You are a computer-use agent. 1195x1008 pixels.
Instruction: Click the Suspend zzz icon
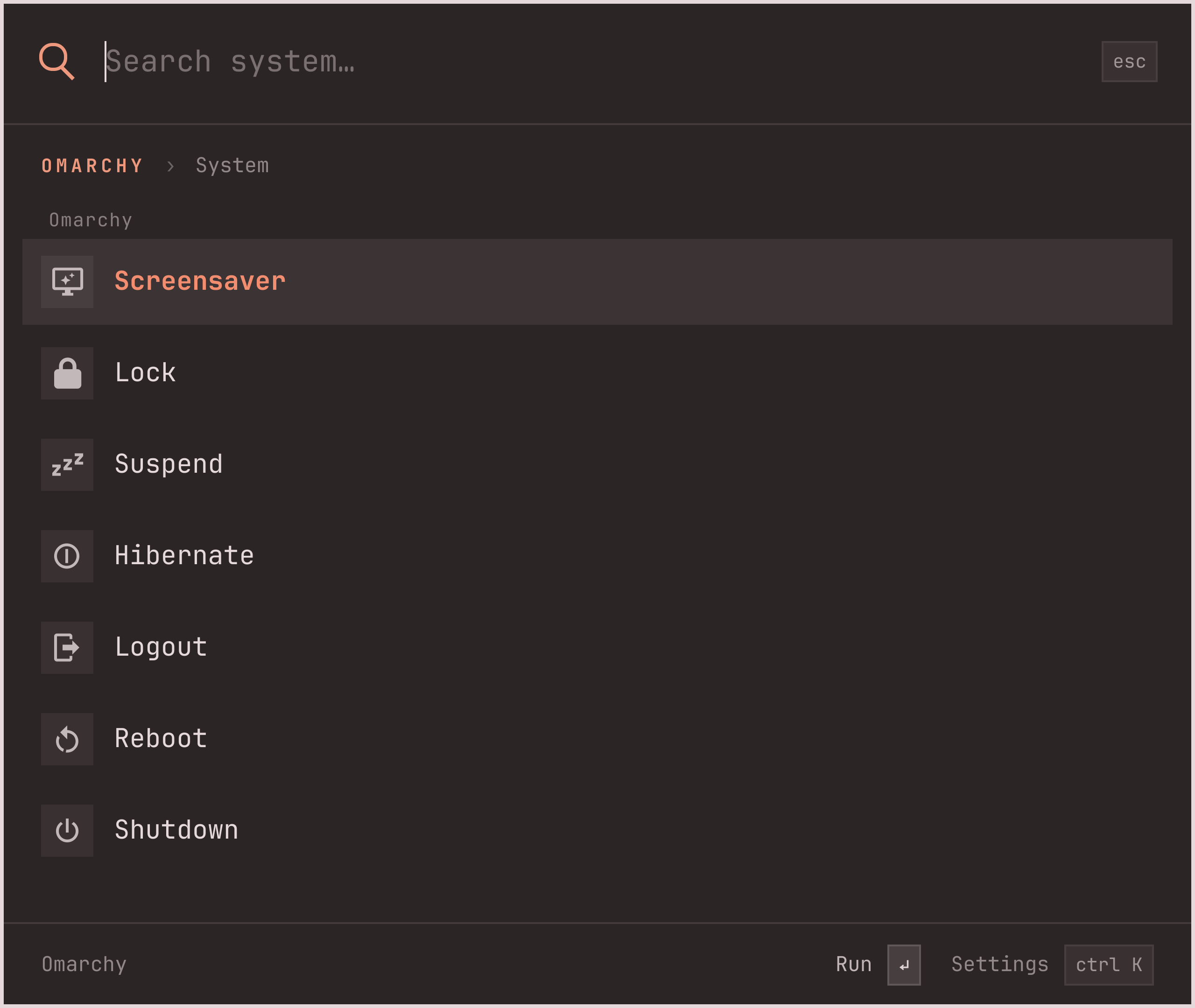coord(67,465)
